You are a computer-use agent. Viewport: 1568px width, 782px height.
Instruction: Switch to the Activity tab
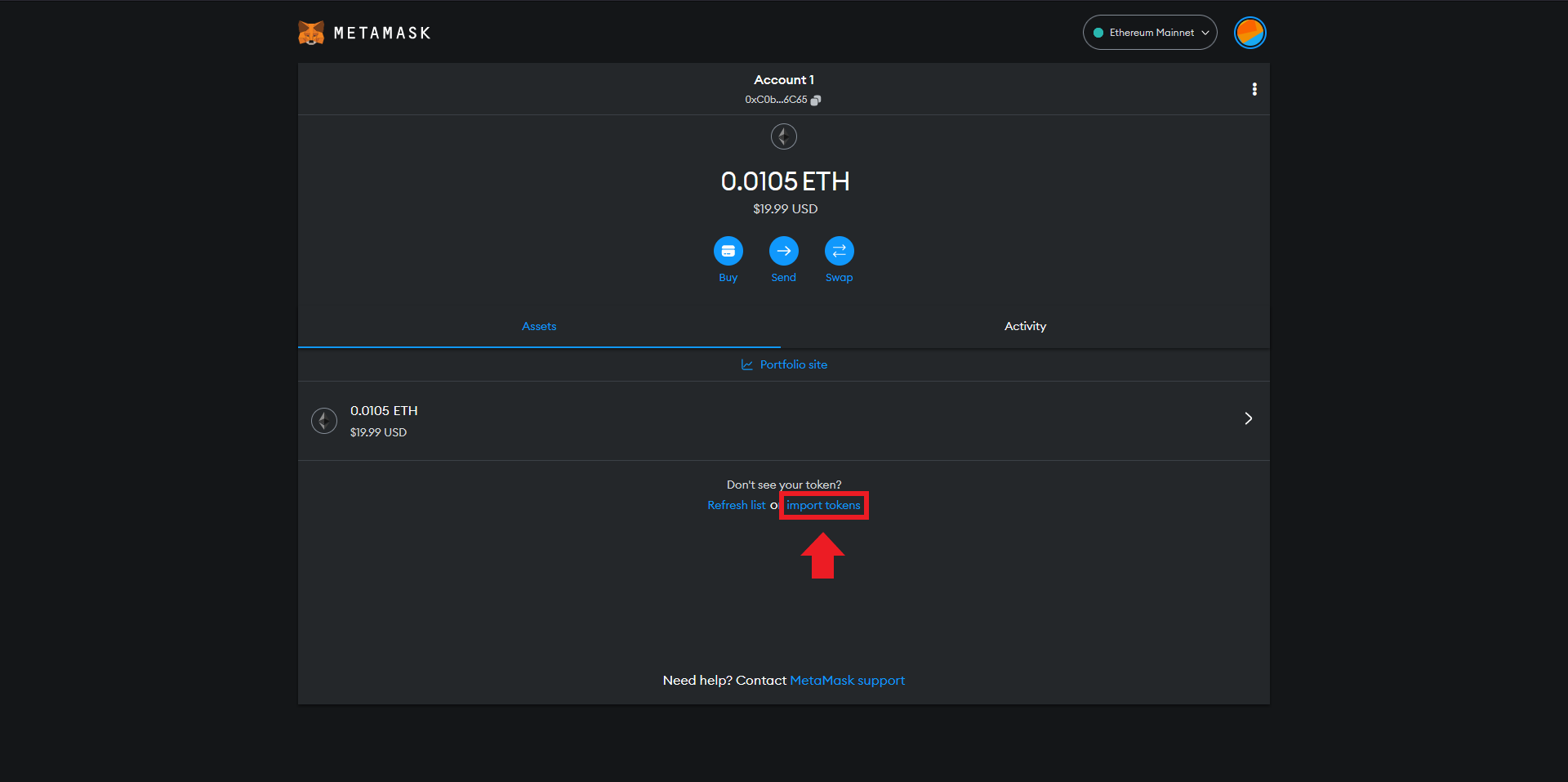(x=1025, y=326)
